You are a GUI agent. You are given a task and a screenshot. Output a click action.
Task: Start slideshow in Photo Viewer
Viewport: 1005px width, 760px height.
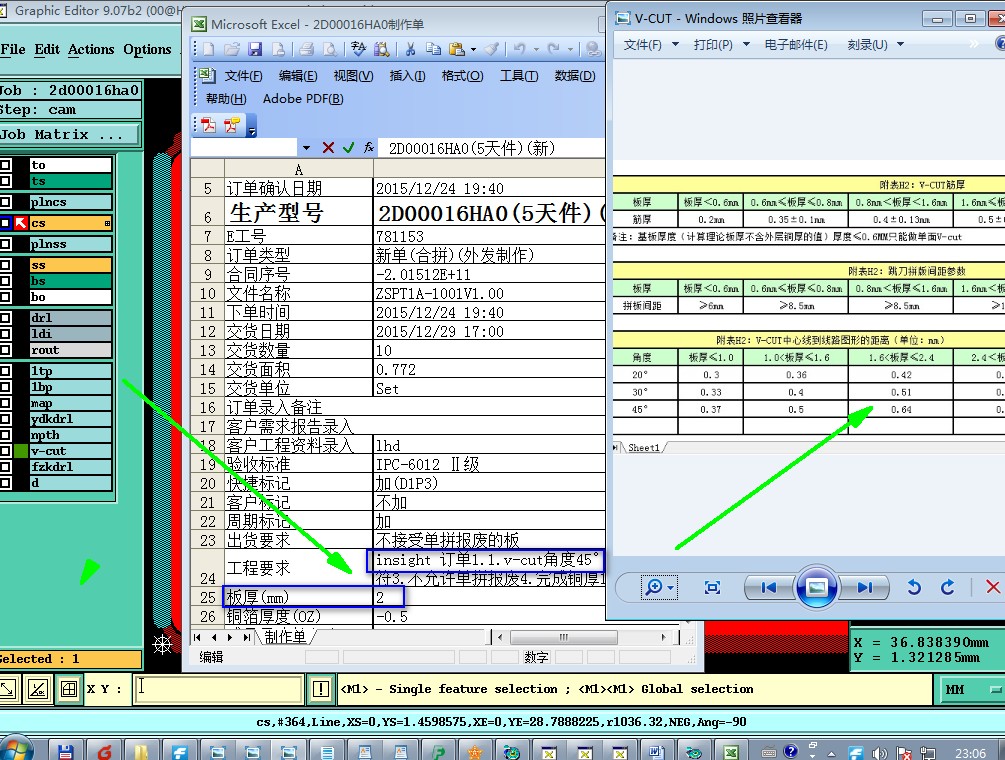click(x=817, y=587)
